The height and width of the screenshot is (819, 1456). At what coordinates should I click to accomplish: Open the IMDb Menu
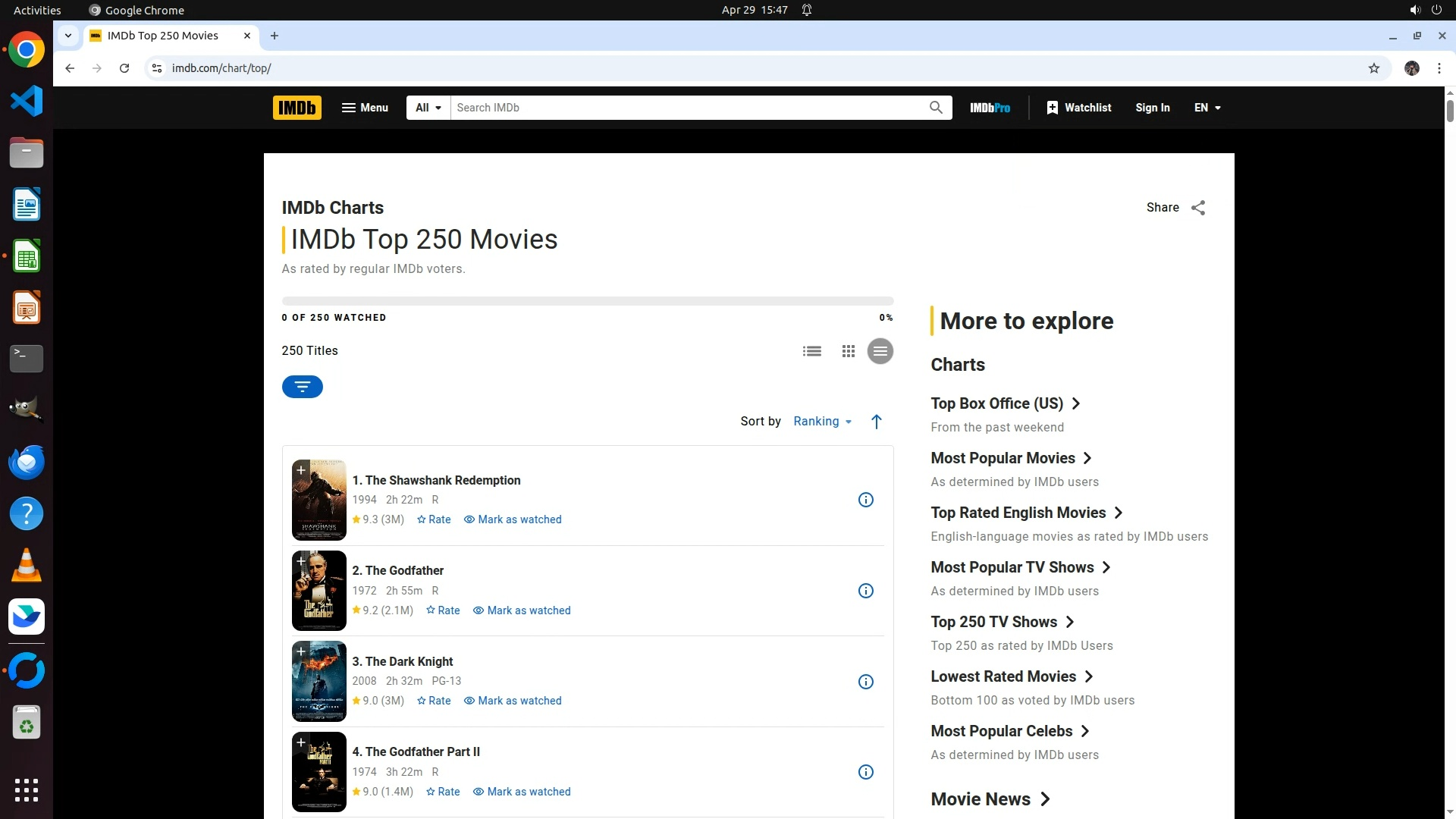[x=365, y=108]
